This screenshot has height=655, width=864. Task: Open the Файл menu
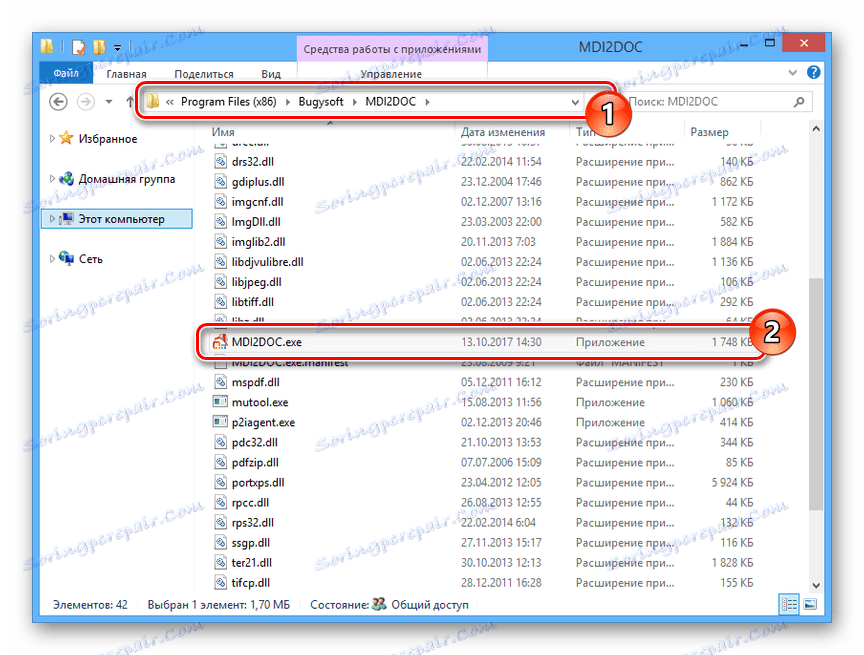(x=66, y=73)
